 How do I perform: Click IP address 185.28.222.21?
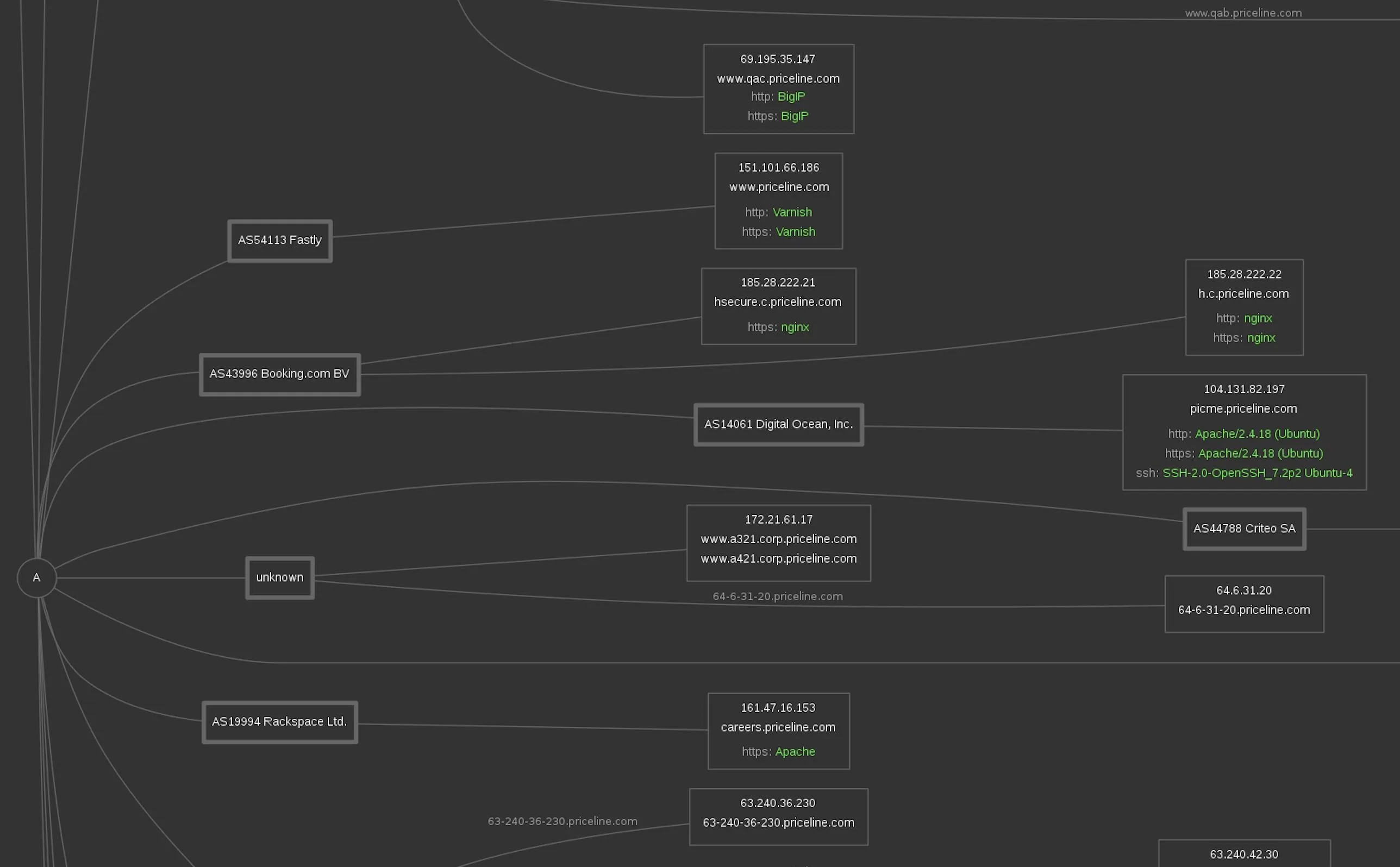point(778,282)
